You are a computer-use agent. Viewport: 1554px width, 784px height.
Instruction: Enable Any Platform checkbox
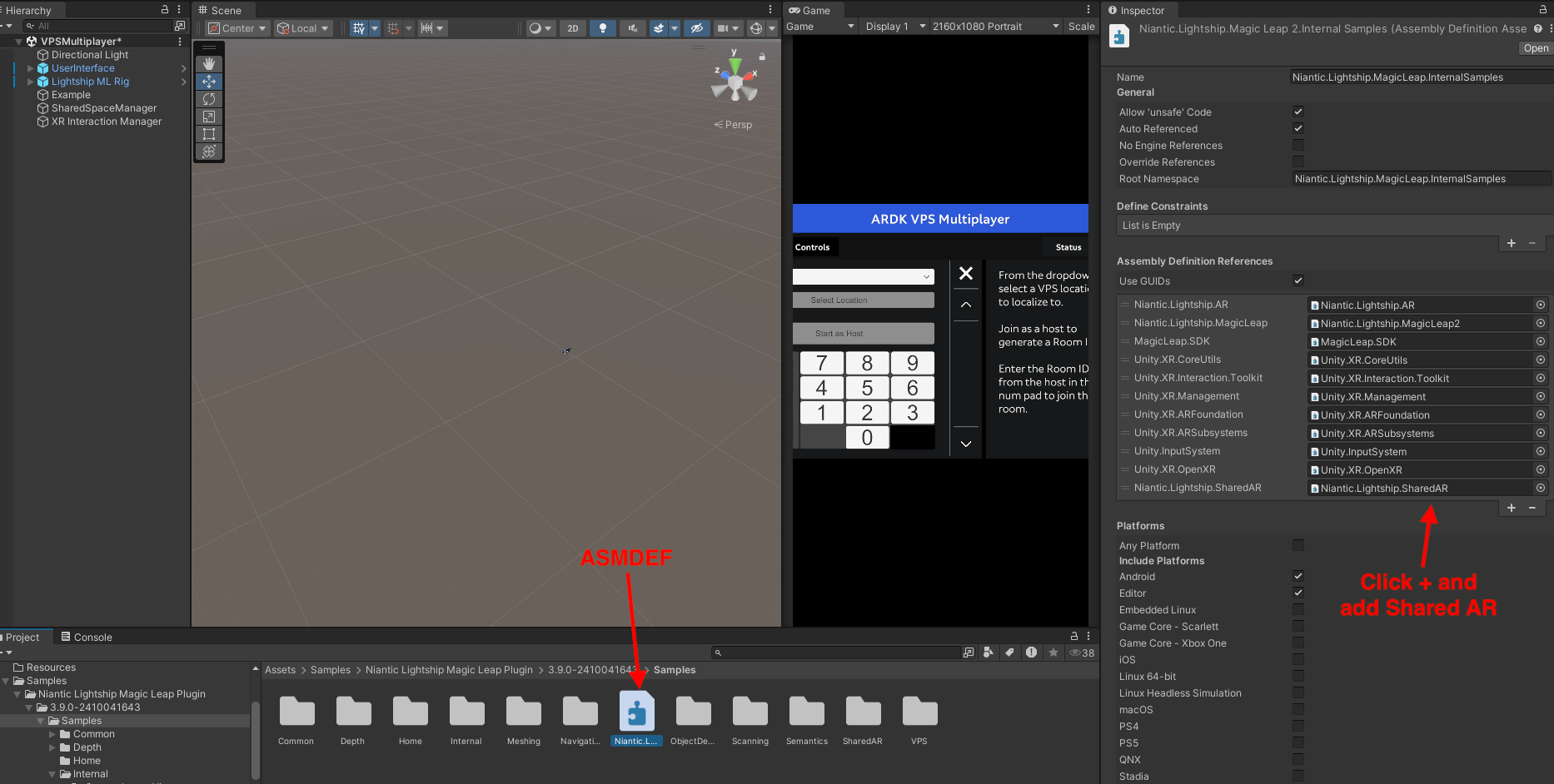[x=1297, y=545]
